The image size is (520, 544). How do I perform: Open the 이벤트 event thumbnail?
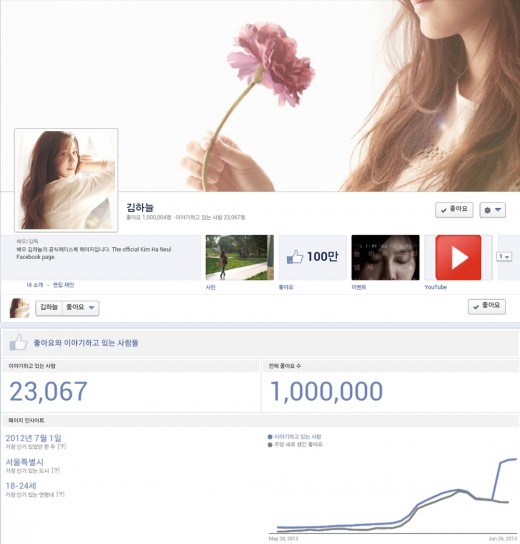385,257
